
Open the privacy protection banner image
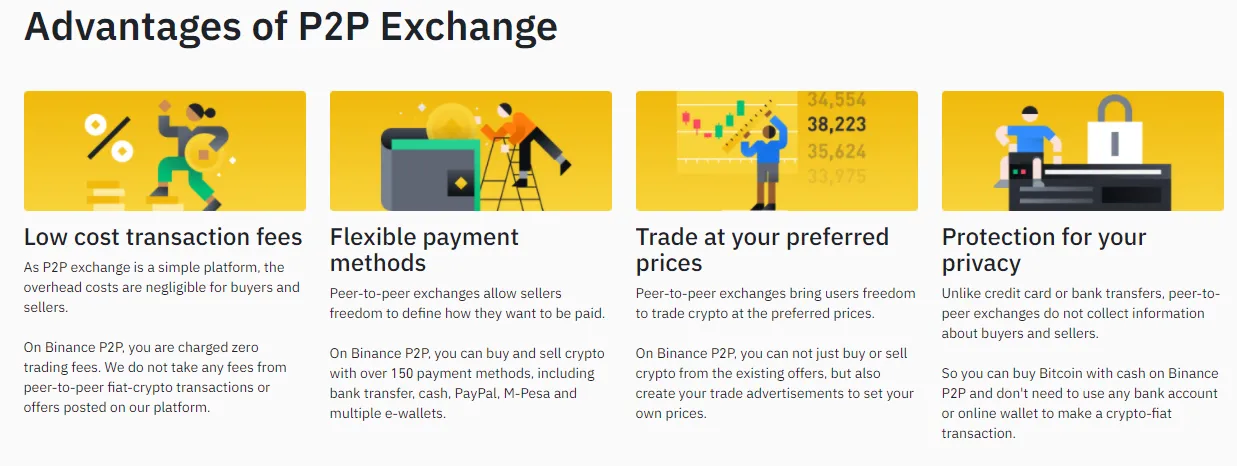1083,151
